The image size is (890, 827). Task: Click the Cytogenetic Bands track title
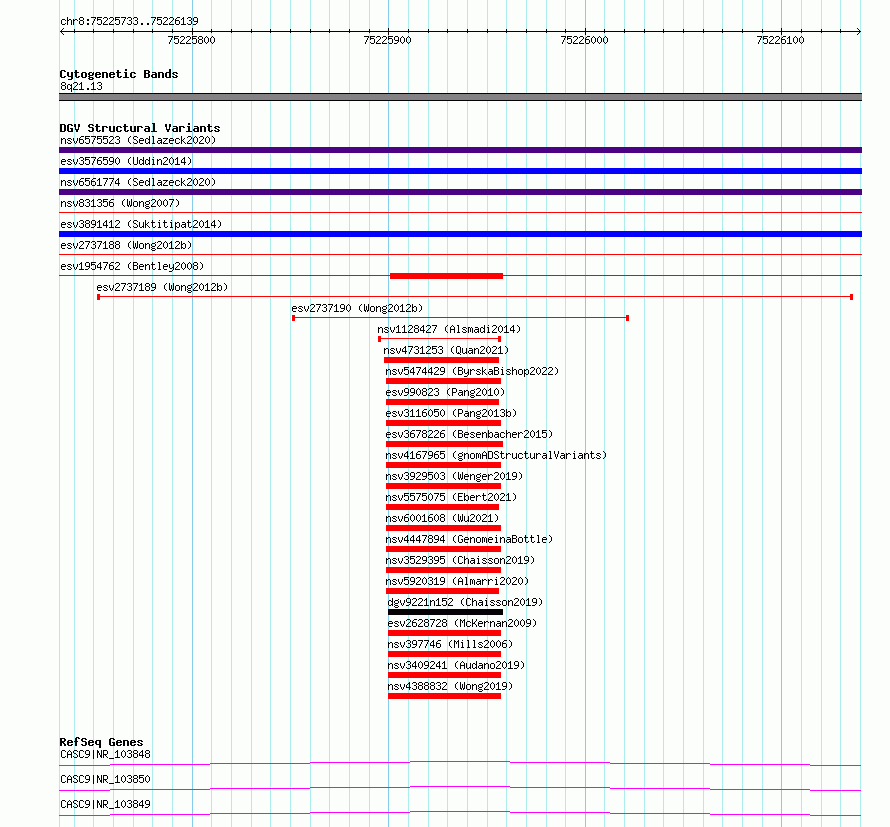(119, 74)
